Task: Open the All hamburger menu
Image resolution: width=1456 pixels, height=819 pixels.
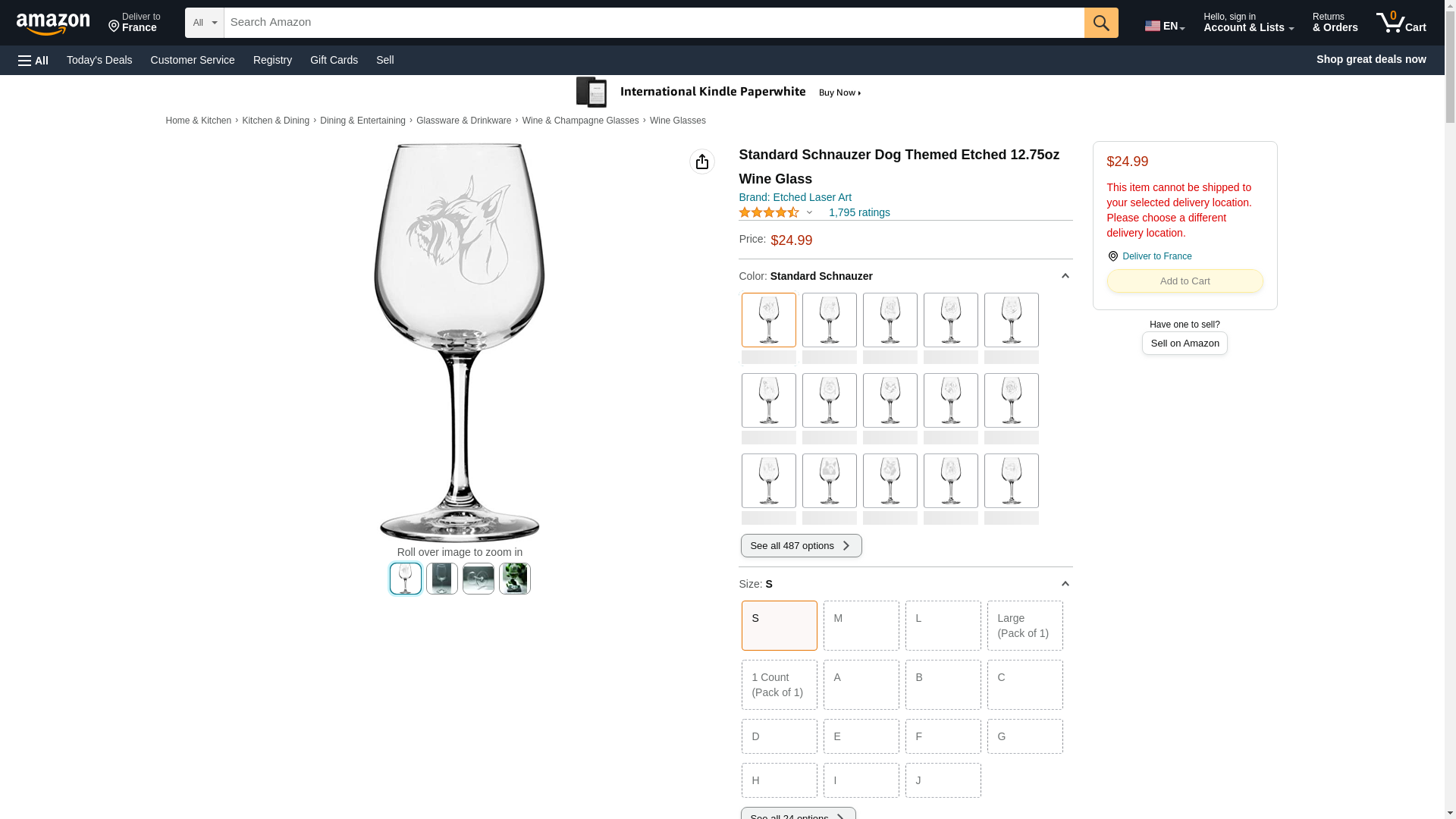Action: pyautogui.click(x=33, y=60)
